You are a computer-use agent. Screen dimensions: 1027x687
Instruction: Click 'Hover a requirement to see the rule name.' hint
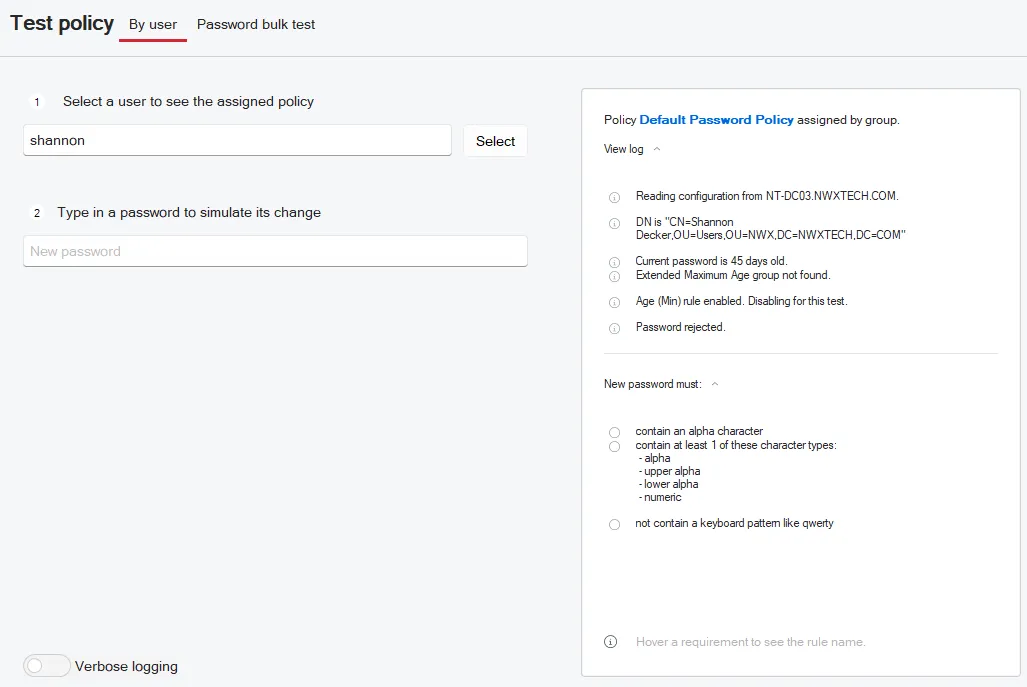tap(751, 642)
